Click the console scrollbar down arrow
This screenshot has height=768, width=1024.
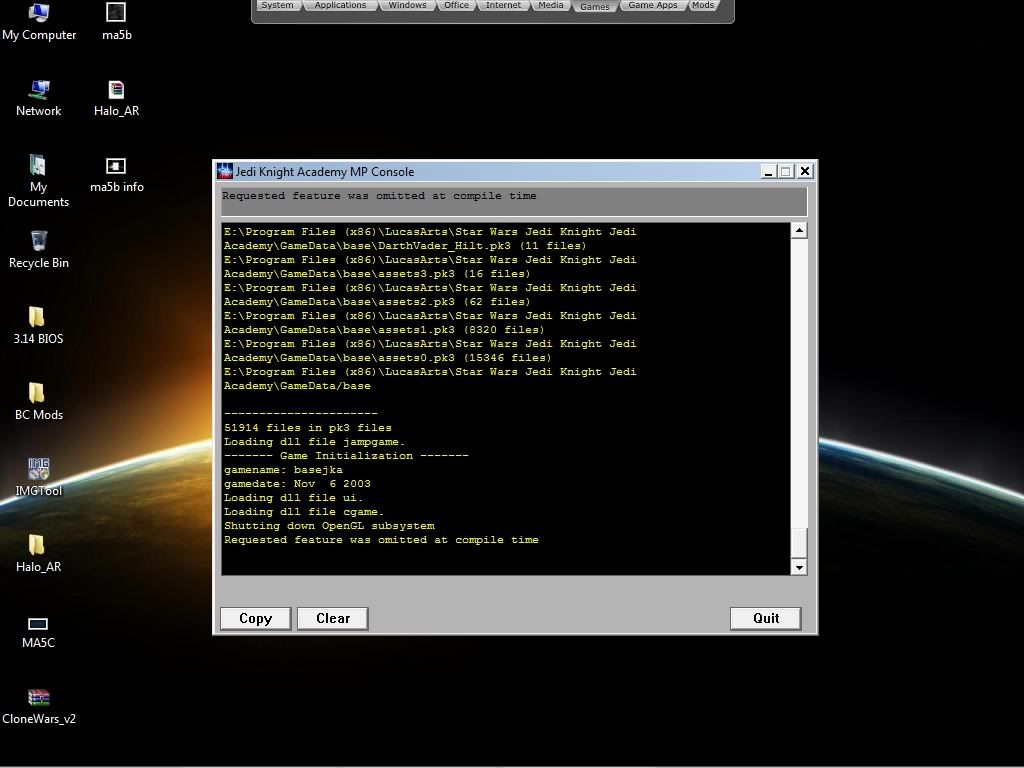pyautogui.click(x=799, y=567)
